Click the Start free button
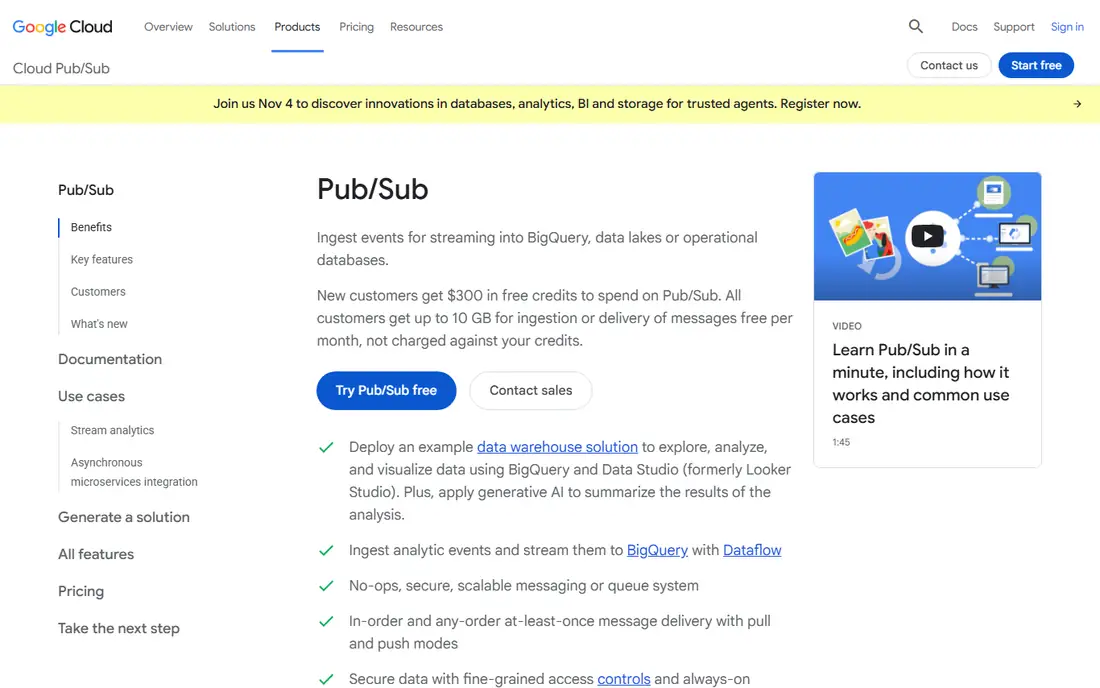The height and width of the screenshot is (688, 1100). (x=1035, y=65)
